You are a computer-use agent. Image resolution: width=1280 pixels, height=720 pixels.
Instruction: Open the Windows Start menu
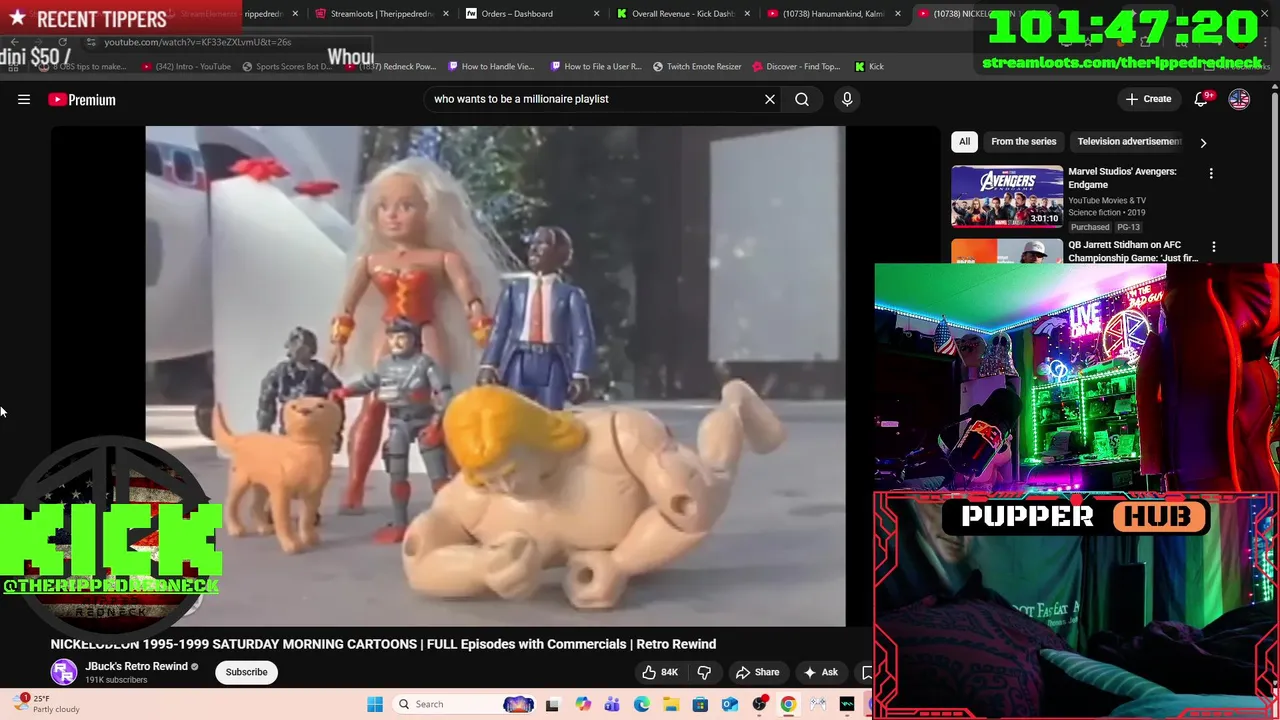[375, 704]
